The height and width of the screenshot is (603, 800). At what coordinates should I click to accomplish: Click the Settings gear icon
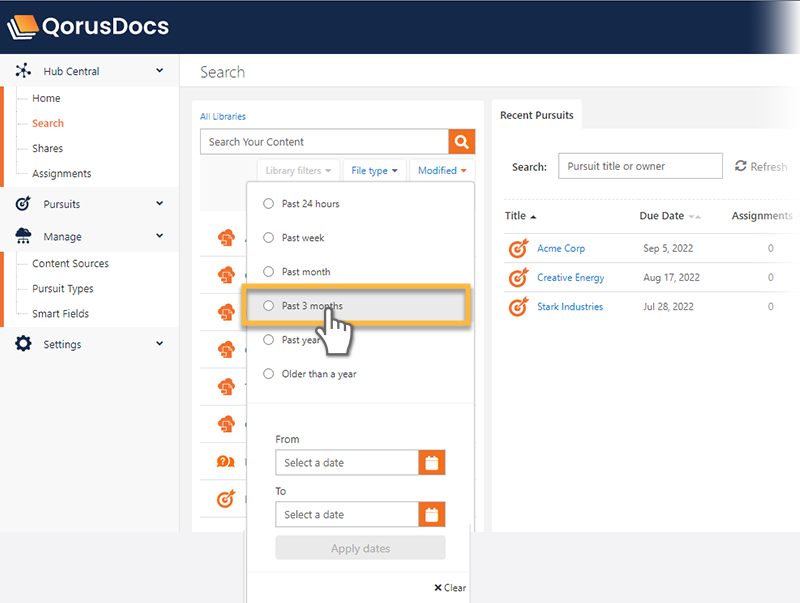[23, 344]
